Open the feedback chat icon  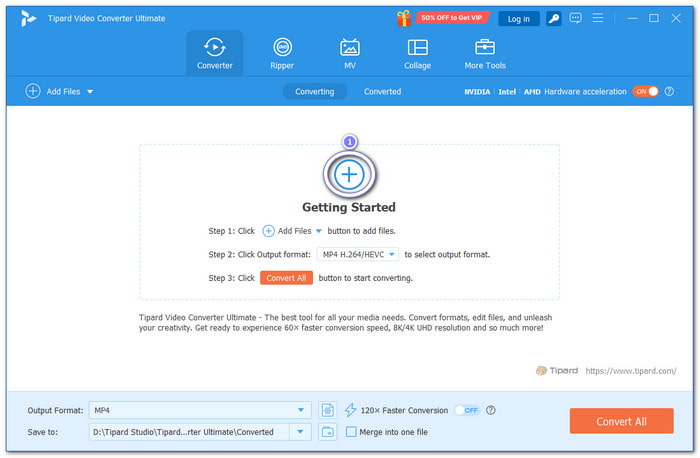575,18
